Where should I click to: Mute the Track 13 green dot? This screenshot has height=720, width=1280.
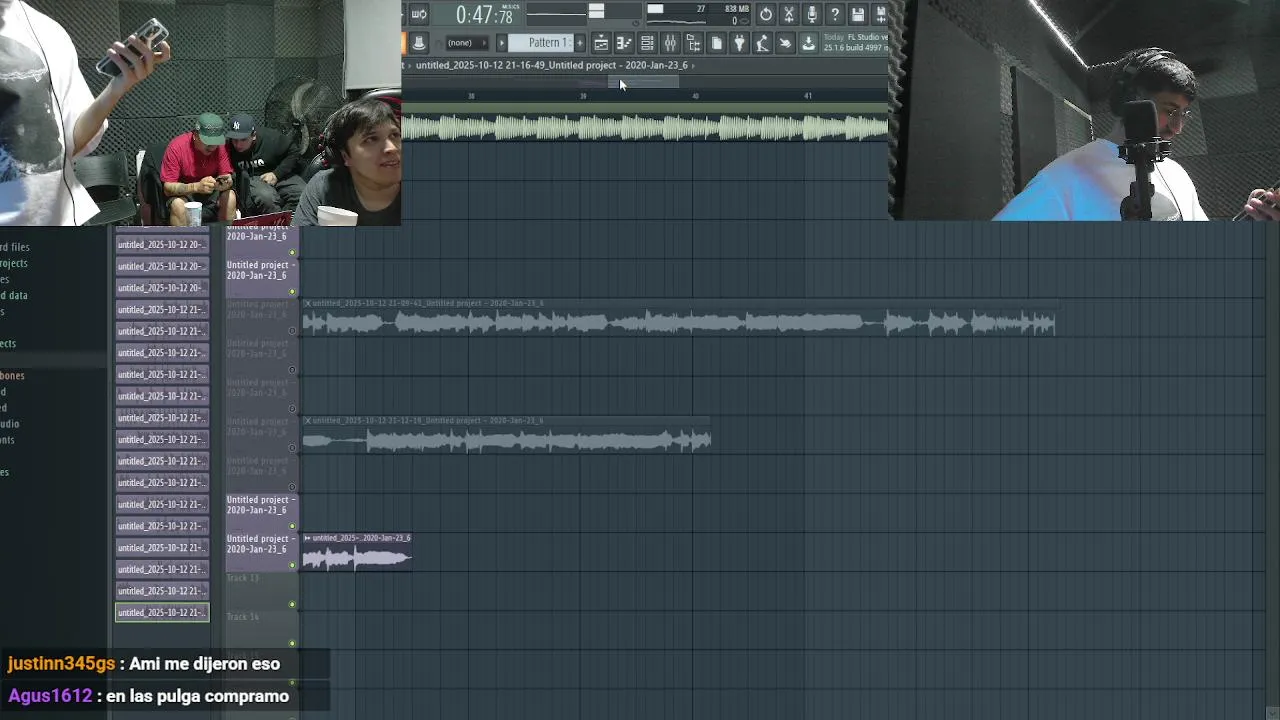coord(292,604)
